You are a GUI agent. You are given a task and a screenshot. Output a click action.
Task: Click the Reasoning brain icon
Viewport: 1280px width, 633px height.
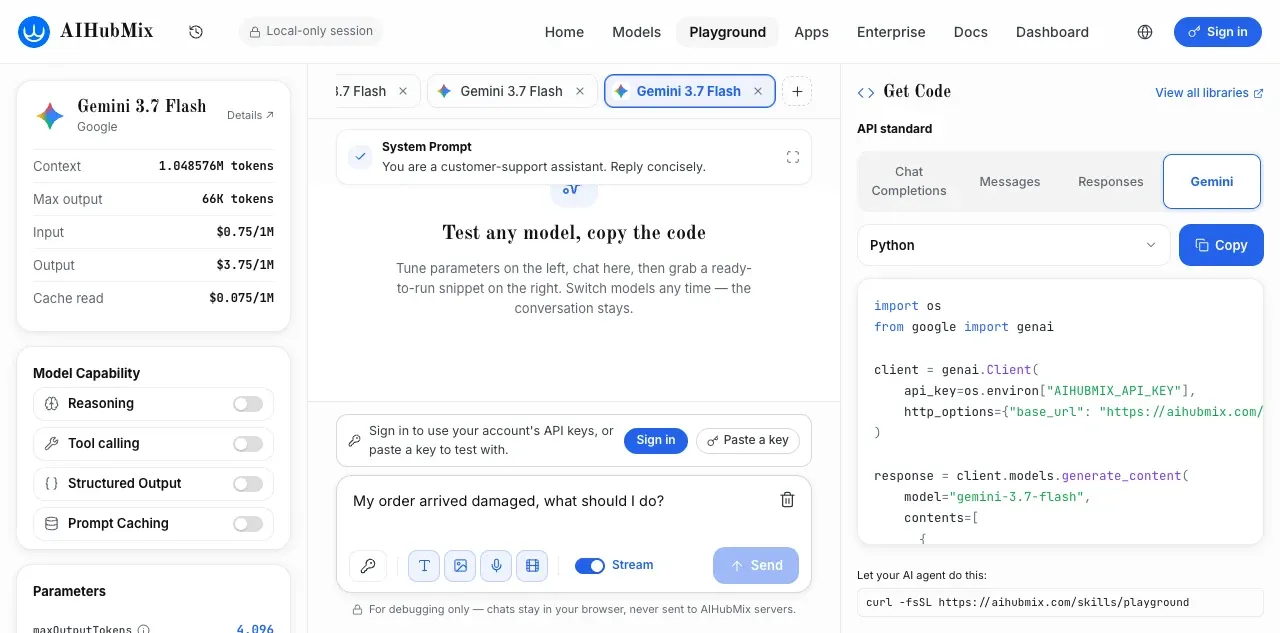[52, 404]
